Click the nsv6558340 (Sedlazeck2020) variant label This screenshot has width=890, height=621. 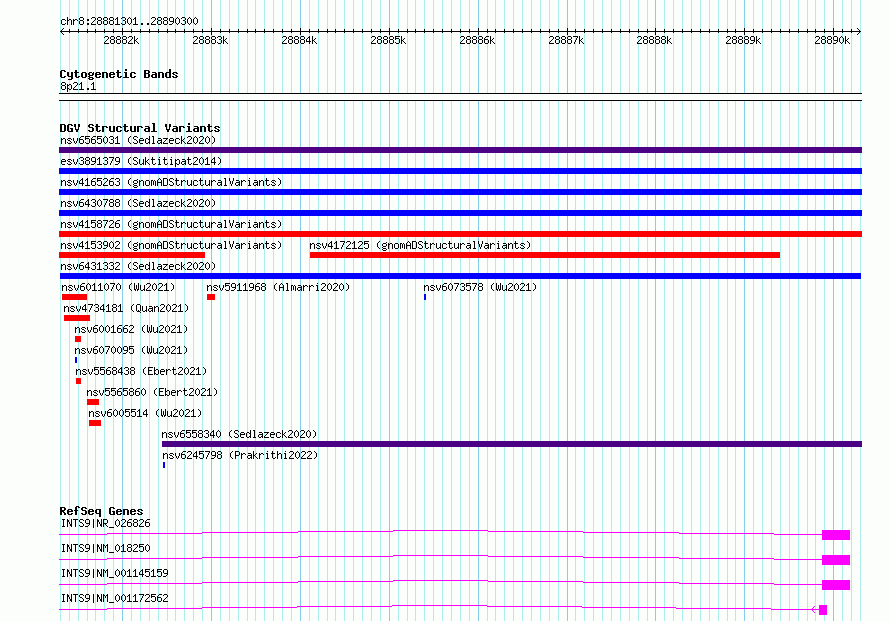click(x=240, y=434)
